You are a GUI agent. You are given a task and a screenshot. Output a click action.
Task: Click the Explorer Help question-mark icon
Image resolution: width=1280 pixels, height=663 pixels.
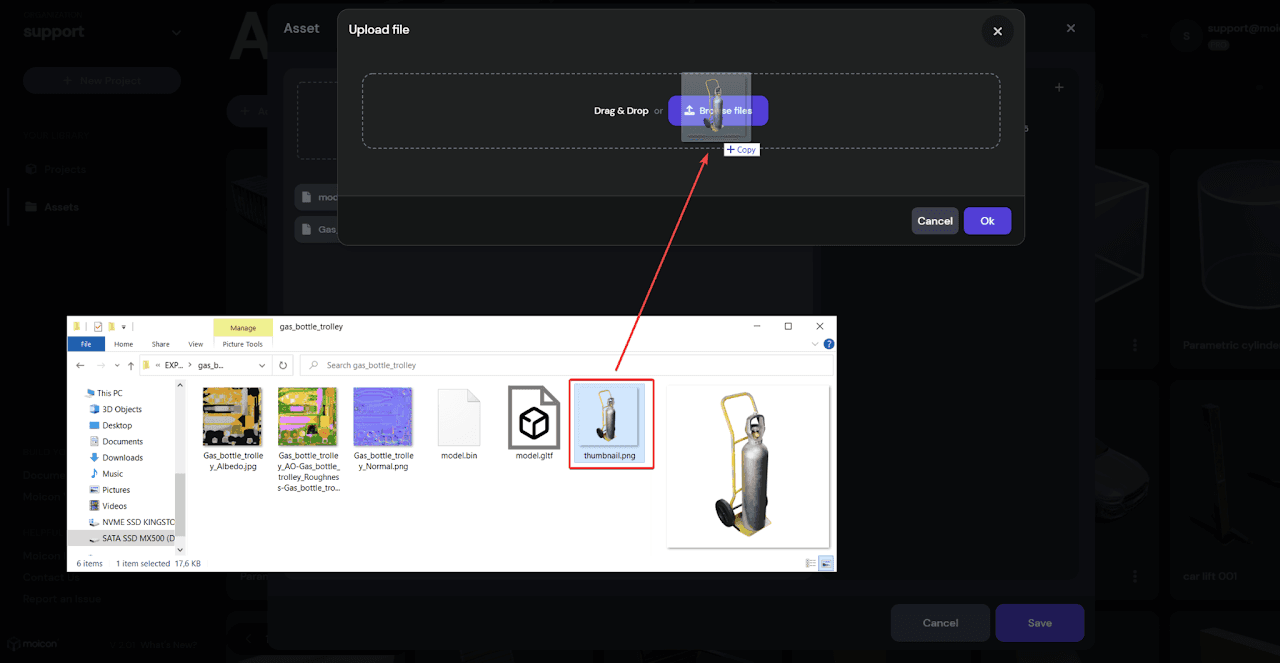829,344
